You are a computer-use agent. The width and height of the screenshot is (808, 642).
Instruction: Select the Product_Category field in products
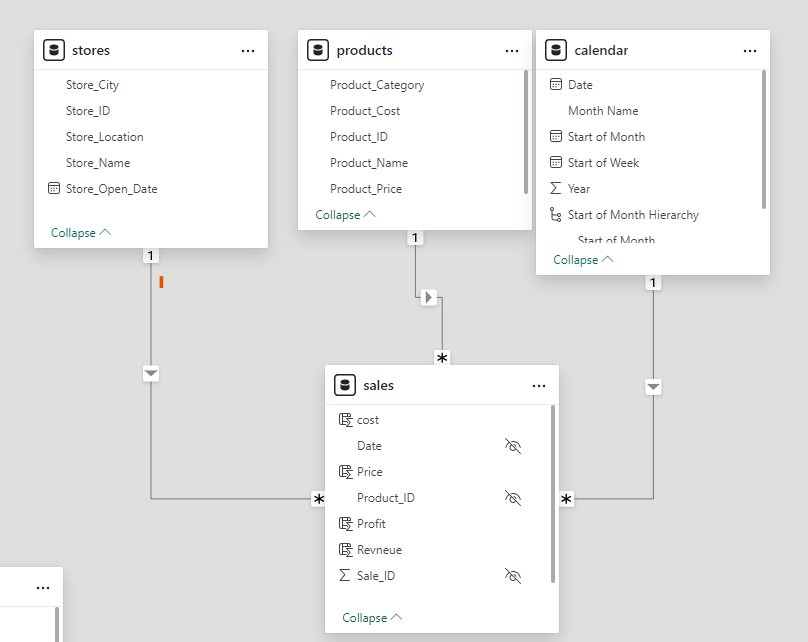tap(377, 85)
